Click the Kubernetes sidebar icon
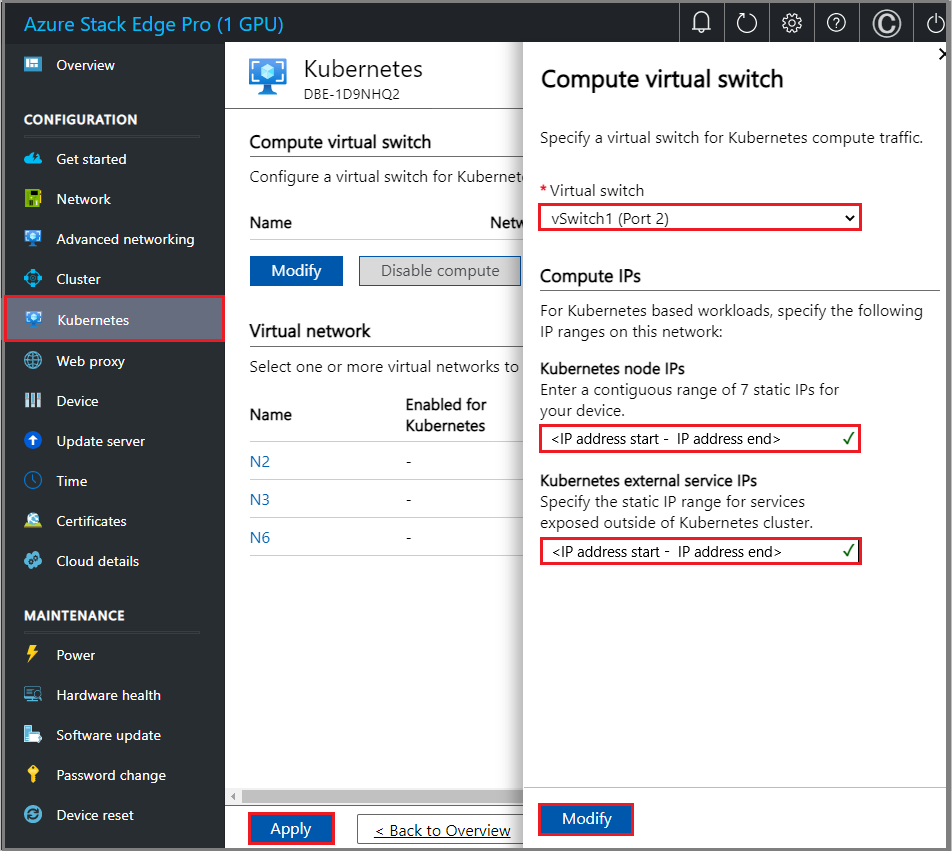952x851 pixels. (x=34, y=319)
